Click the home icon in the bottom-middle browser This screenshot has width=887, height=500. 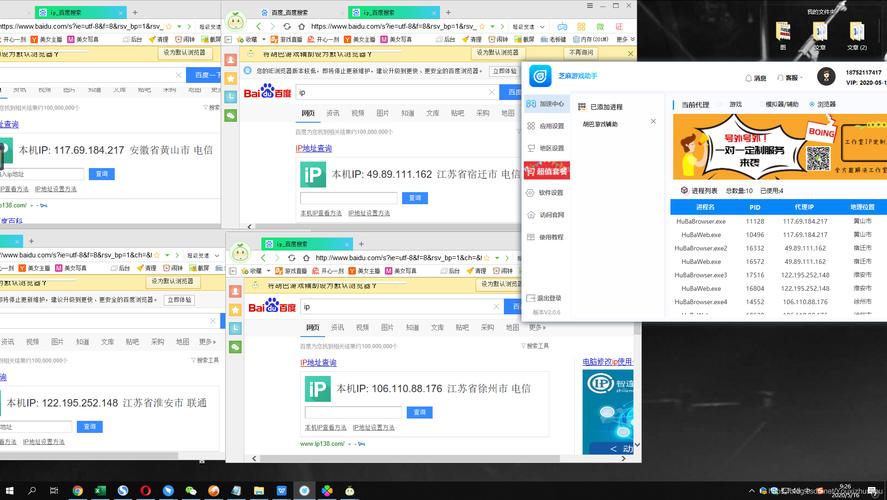pos(306,257)
